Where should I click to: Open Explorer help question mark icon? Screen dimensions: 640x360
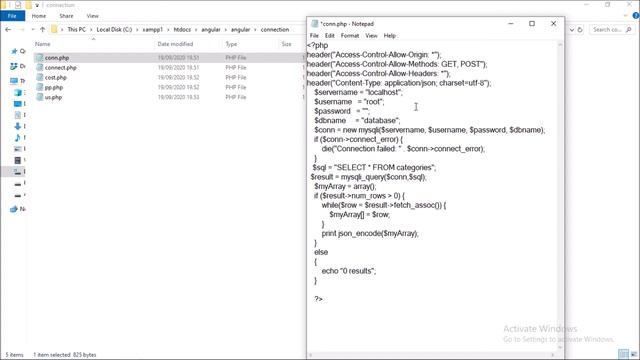[636, 16]
